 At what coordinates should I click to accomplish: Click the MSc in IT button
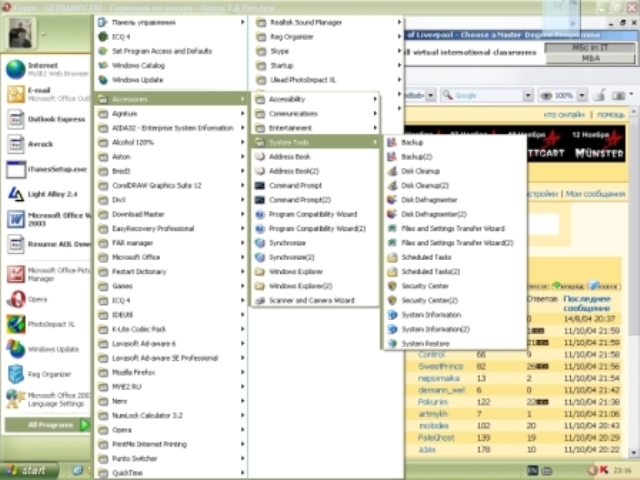tap(590, 48)
